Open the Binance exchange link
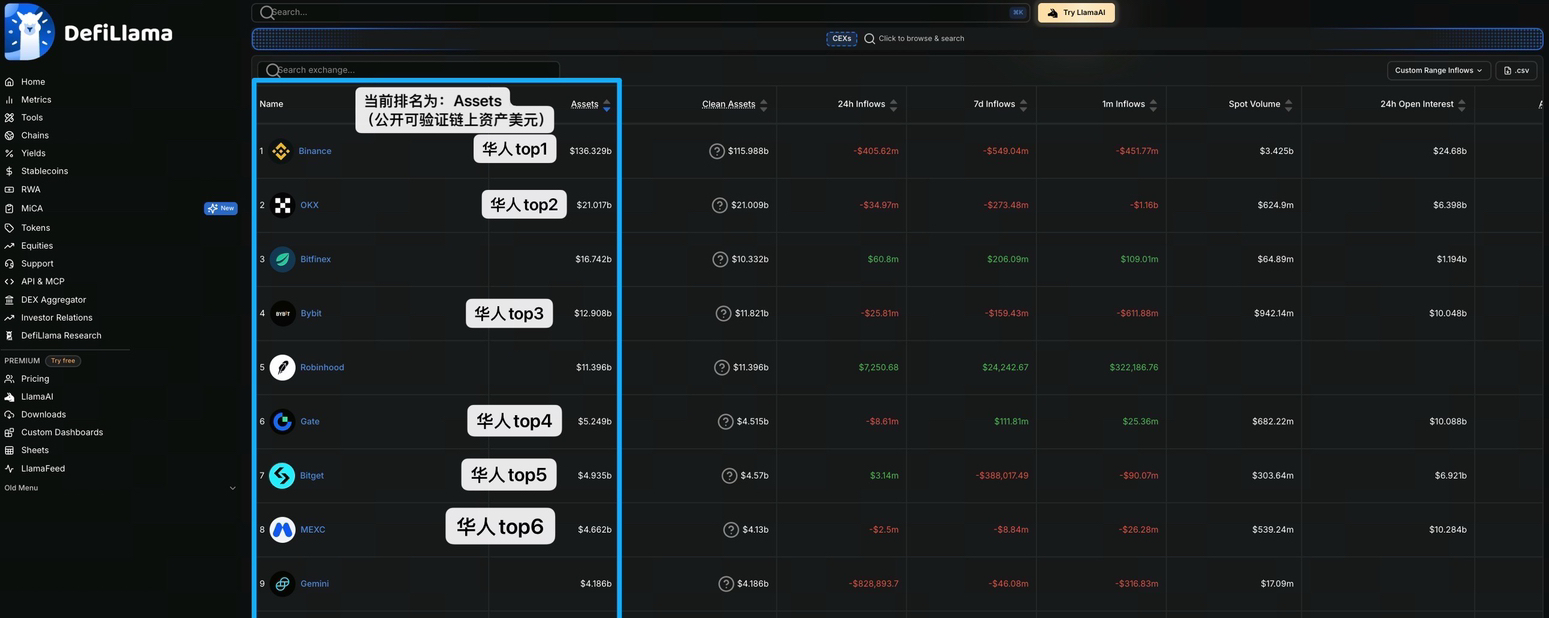 pyautogui.click(x=315, y=151)
